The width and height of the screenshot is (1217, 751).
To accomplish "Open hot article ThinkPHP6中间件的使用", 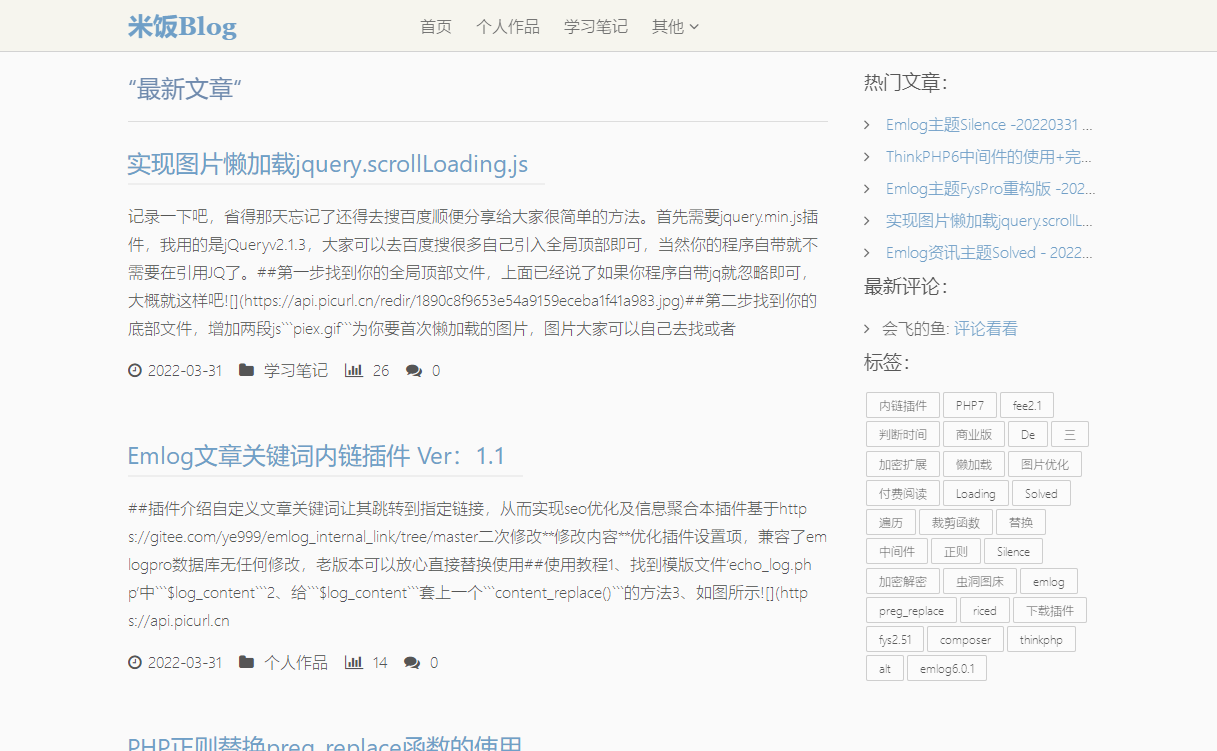I will point(988,157).
